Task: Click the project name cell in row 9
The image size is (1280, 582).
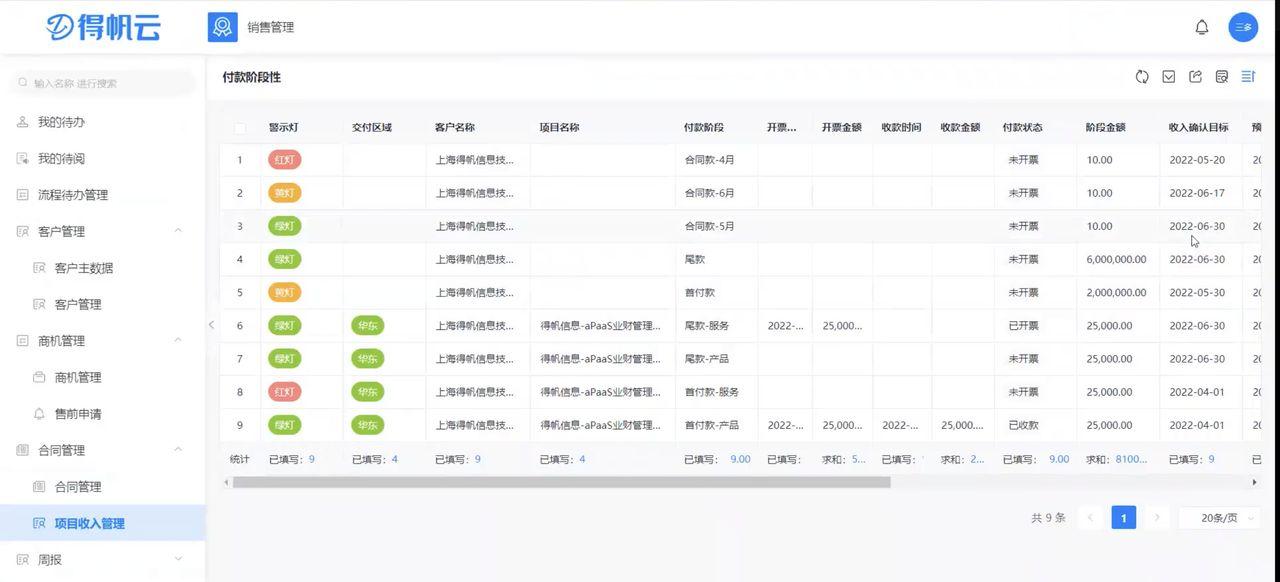Action: click(x=600, y=425)
